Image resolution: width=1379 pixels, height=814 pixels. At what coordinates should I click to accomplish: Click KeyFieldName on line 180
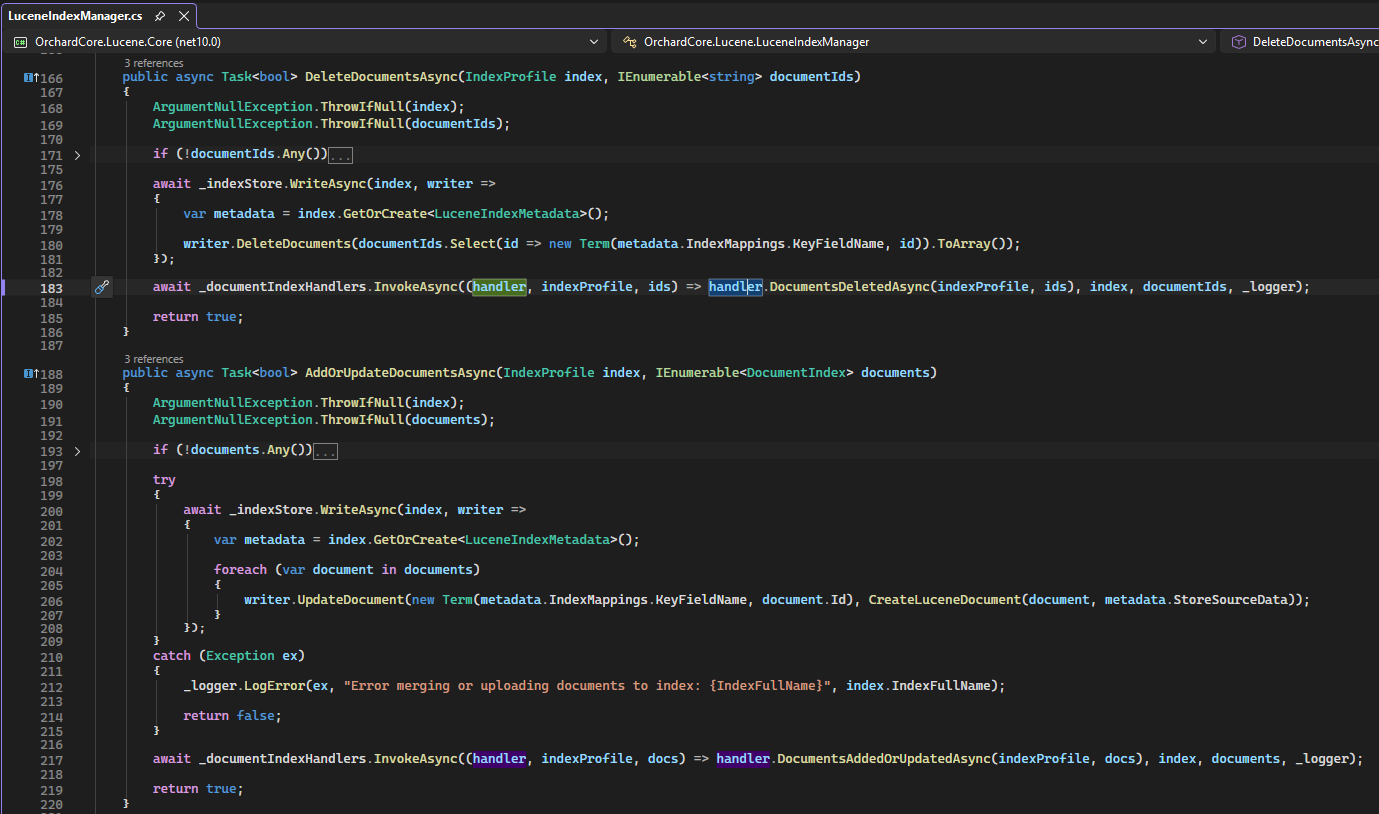[838, 244]
